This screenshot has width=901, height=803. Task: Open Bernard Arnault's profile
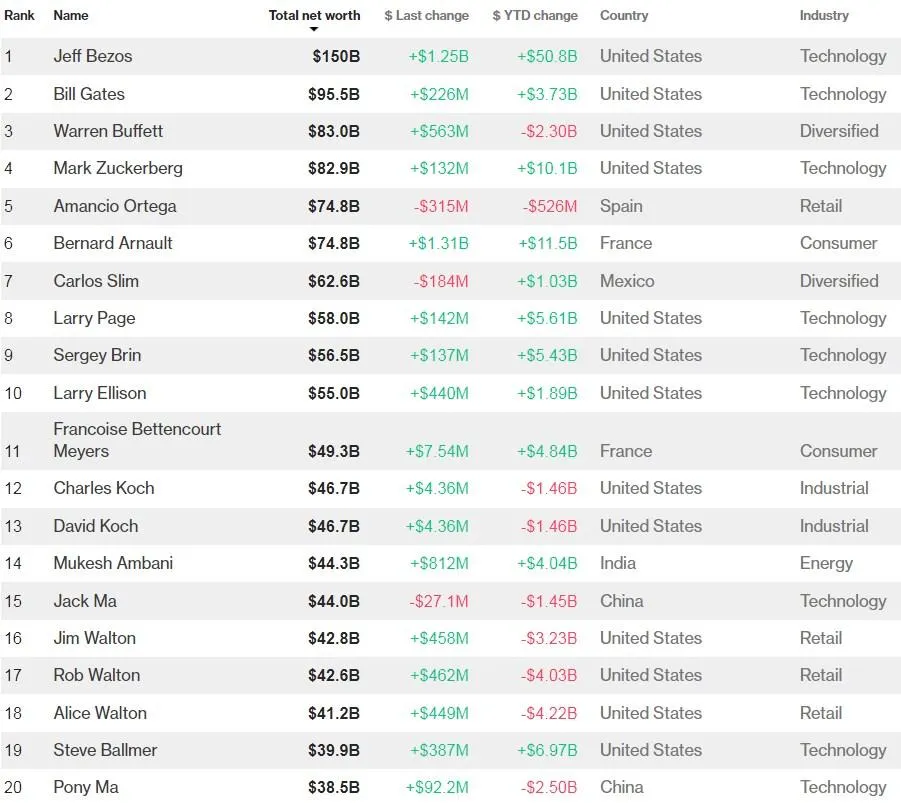click(113, 243)
